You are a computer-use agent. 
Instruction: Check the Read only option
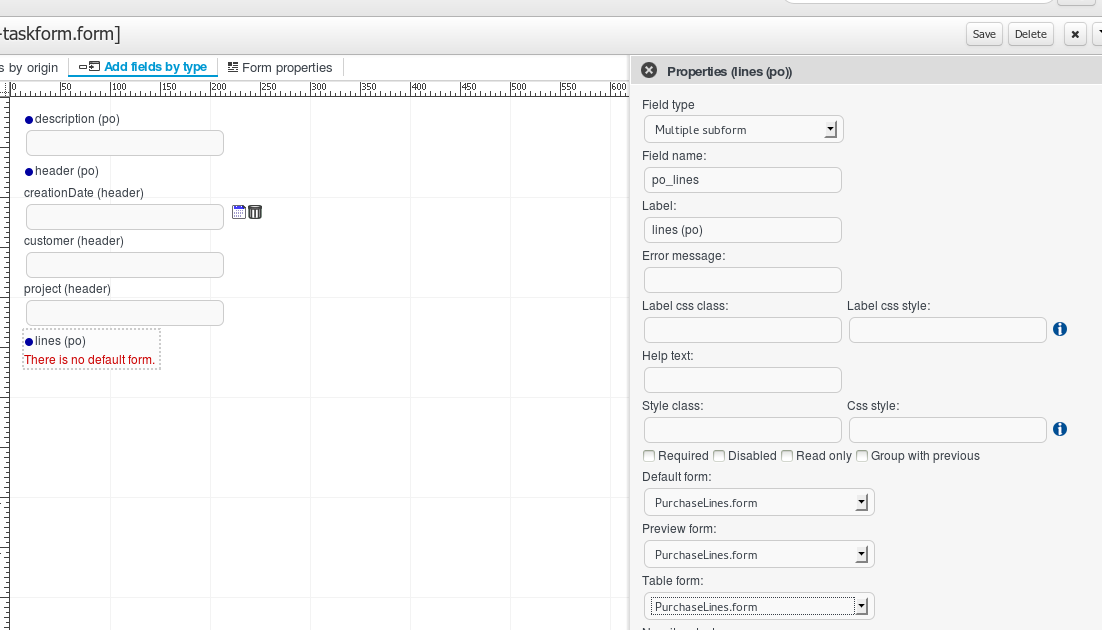coord(787,455)
